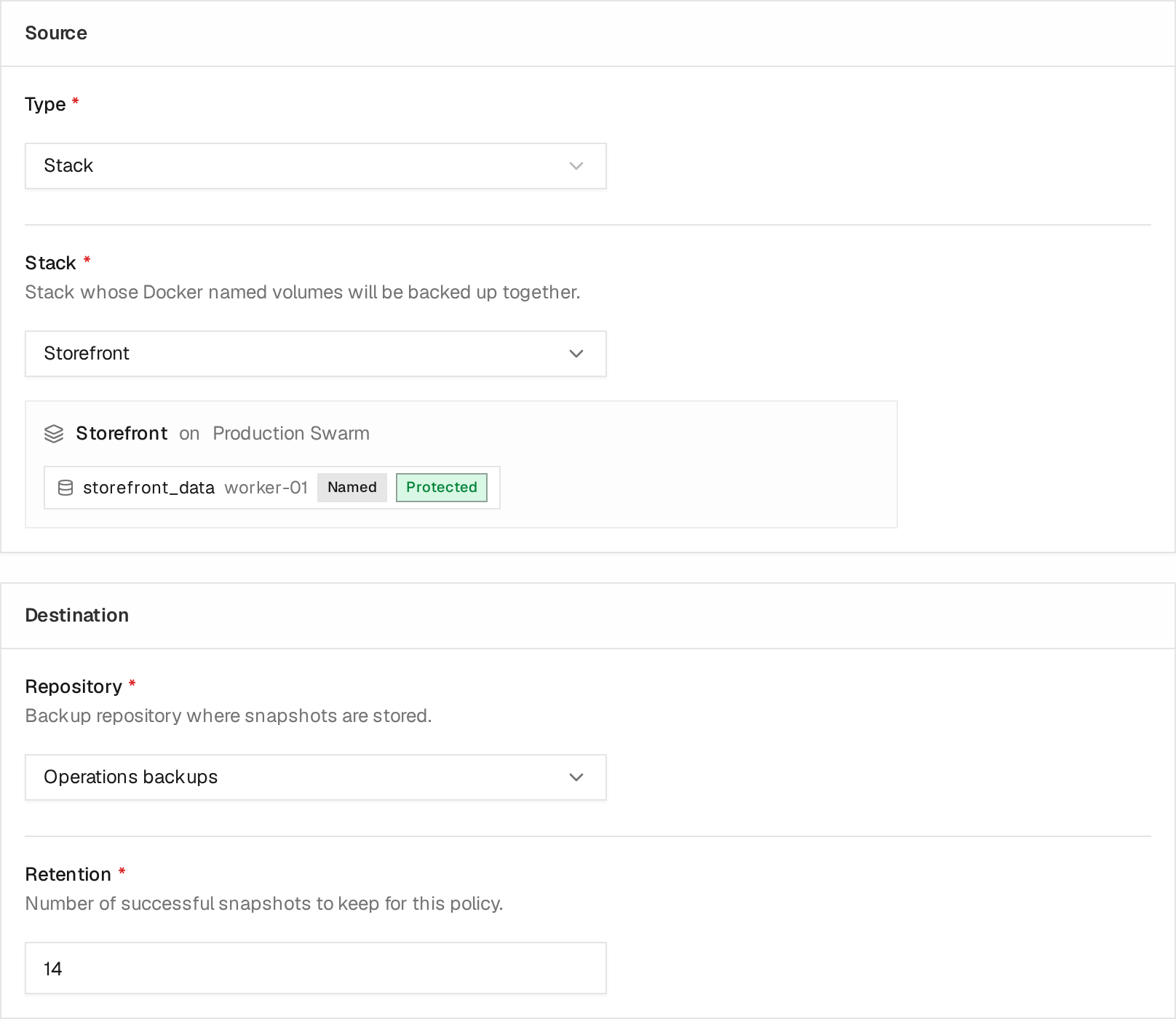Click the Type field label
The image size is (1176, 1019).
(45, 104)
